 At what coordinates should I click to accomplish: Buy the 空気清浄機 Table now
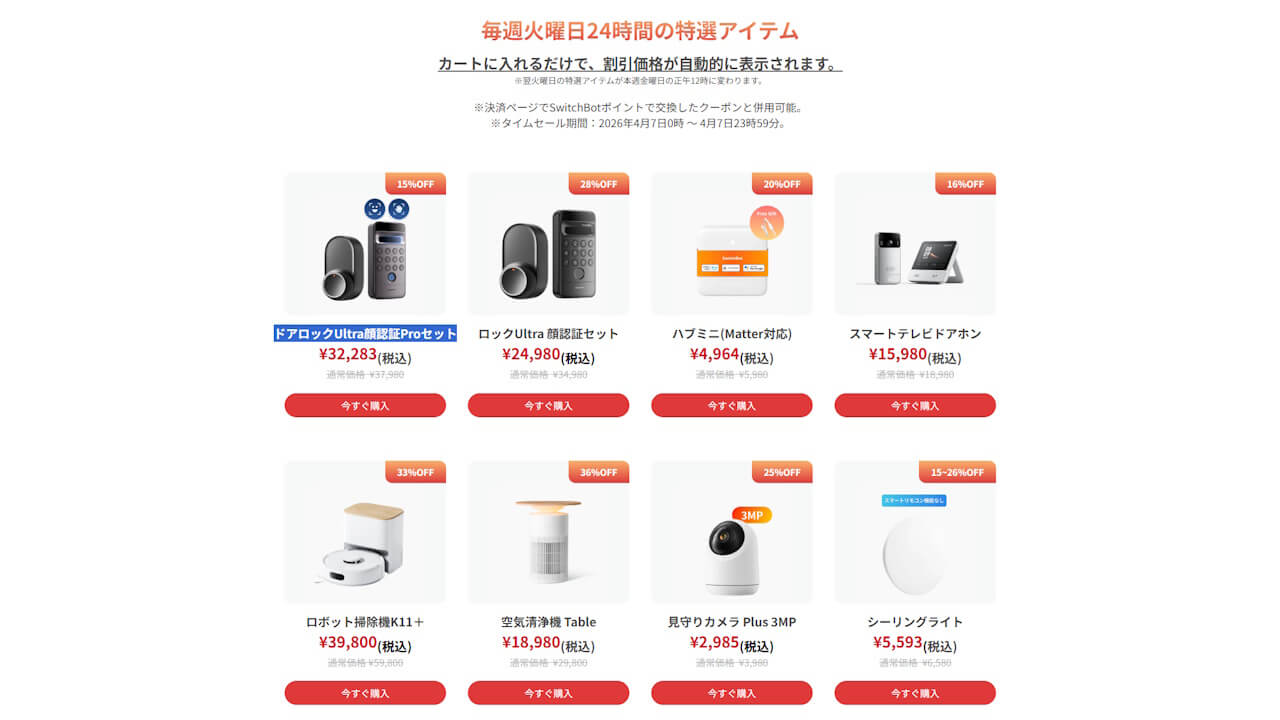(548, 693)
